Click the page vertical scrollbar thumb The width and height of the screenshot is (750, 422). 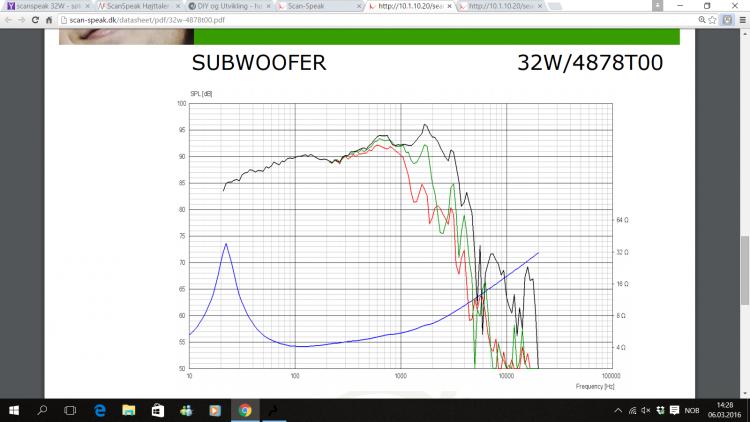point(745,270)
